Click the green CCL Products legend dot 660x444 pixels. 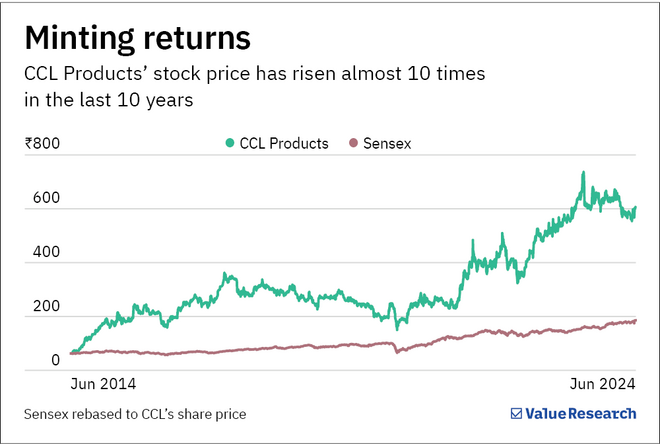click(x=230, y=144)
